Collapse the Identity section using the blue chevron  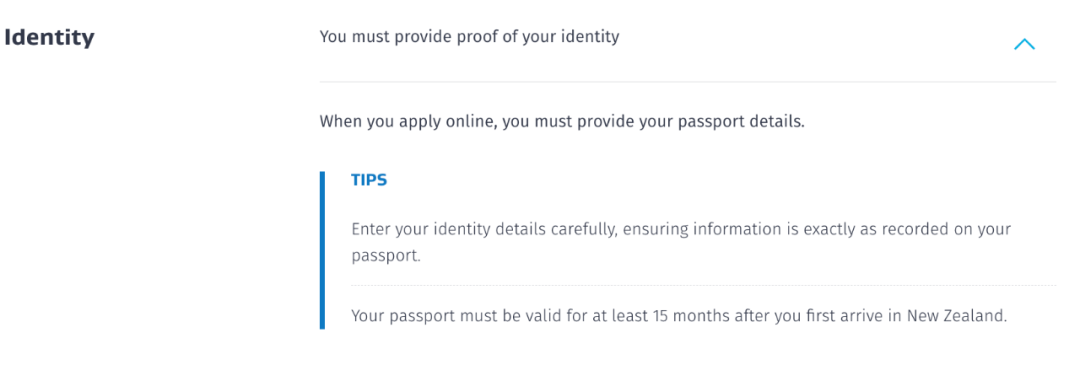pyautogui.click(x=1024, y=45)
